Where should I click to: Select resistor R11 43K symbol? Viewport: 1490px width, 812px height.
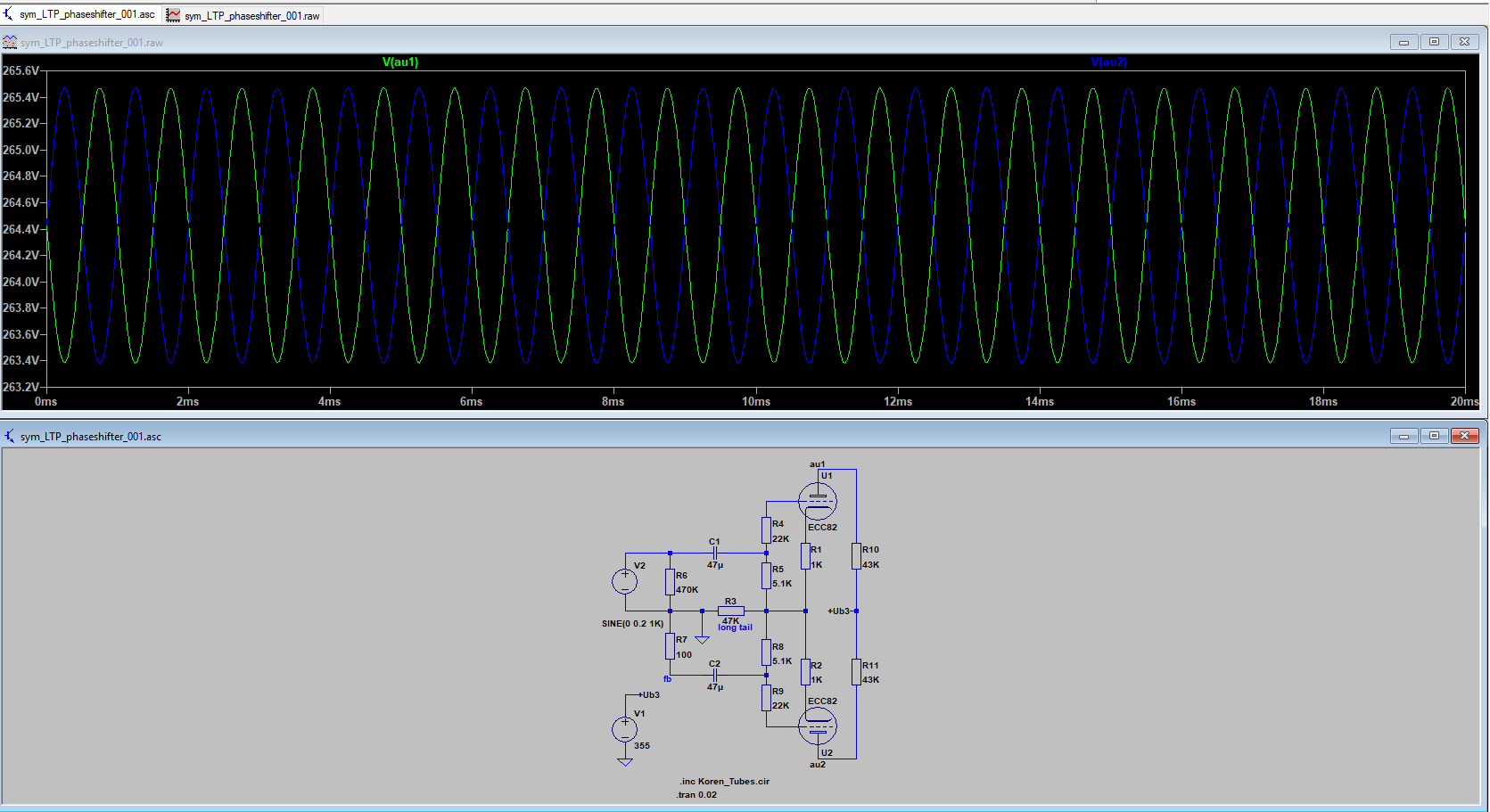(856, 672)
